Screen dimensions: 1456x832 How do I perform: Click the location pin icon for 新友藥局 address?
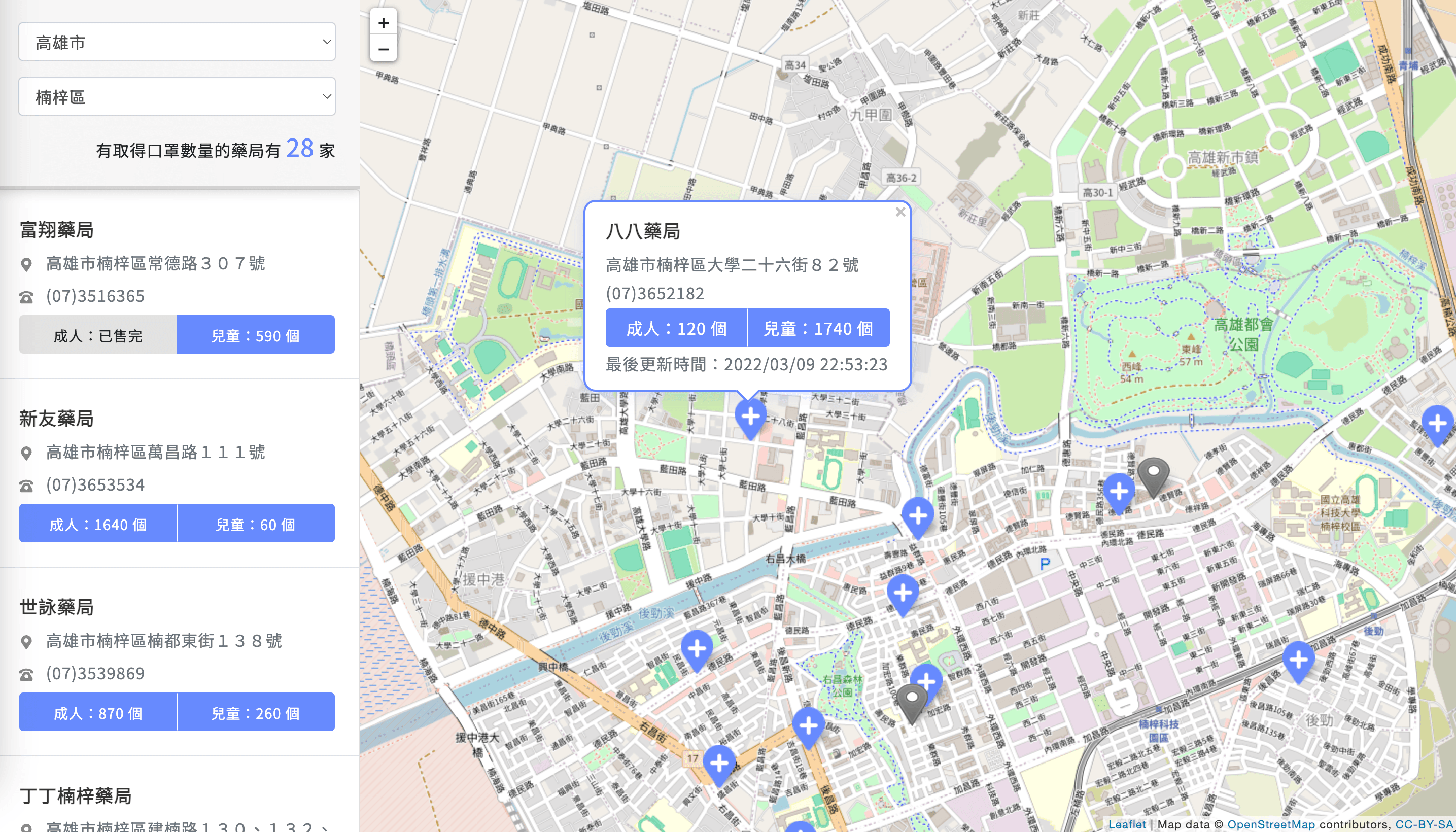(x=26, y=453)
